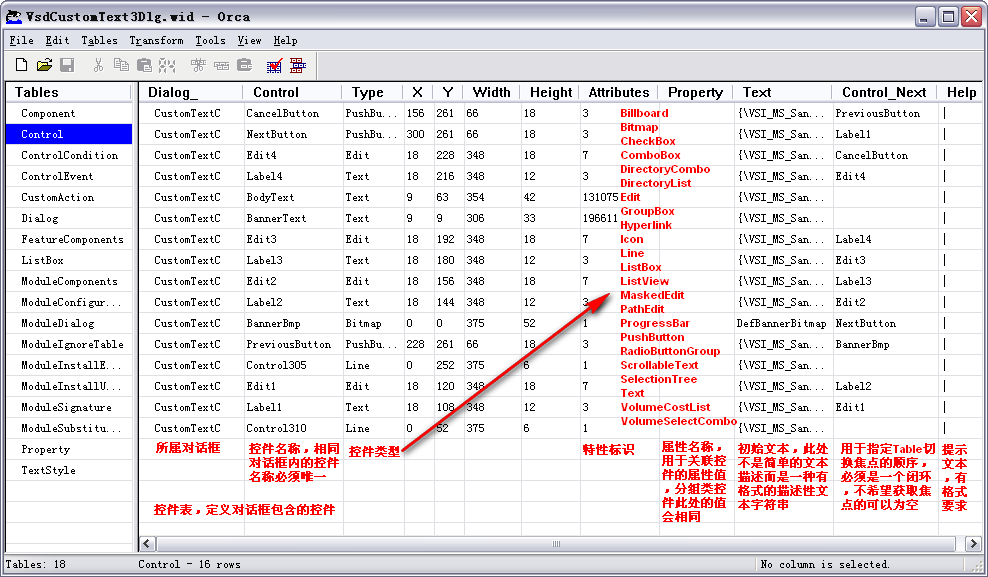This screenshot has width=988, height=577.
Task: Click the PreviousButton Control_Next cell
Action: (877, 113)
